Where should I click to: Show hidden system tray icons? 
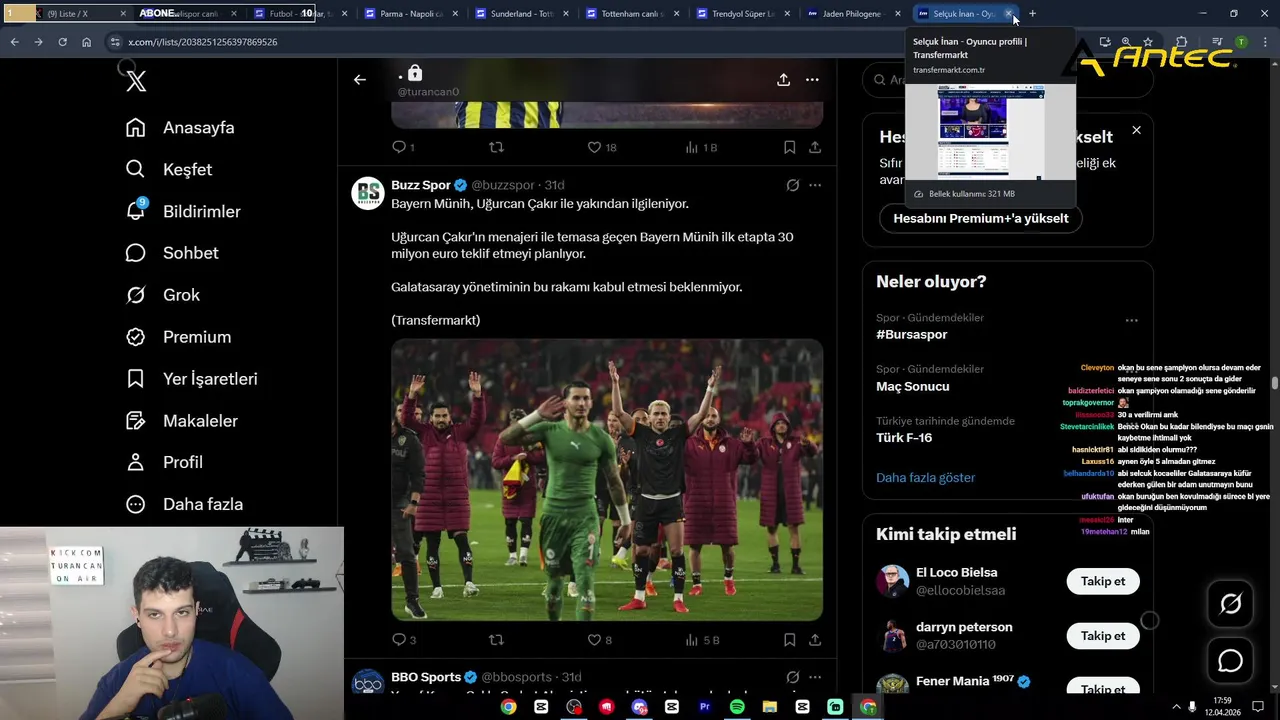1175,707
